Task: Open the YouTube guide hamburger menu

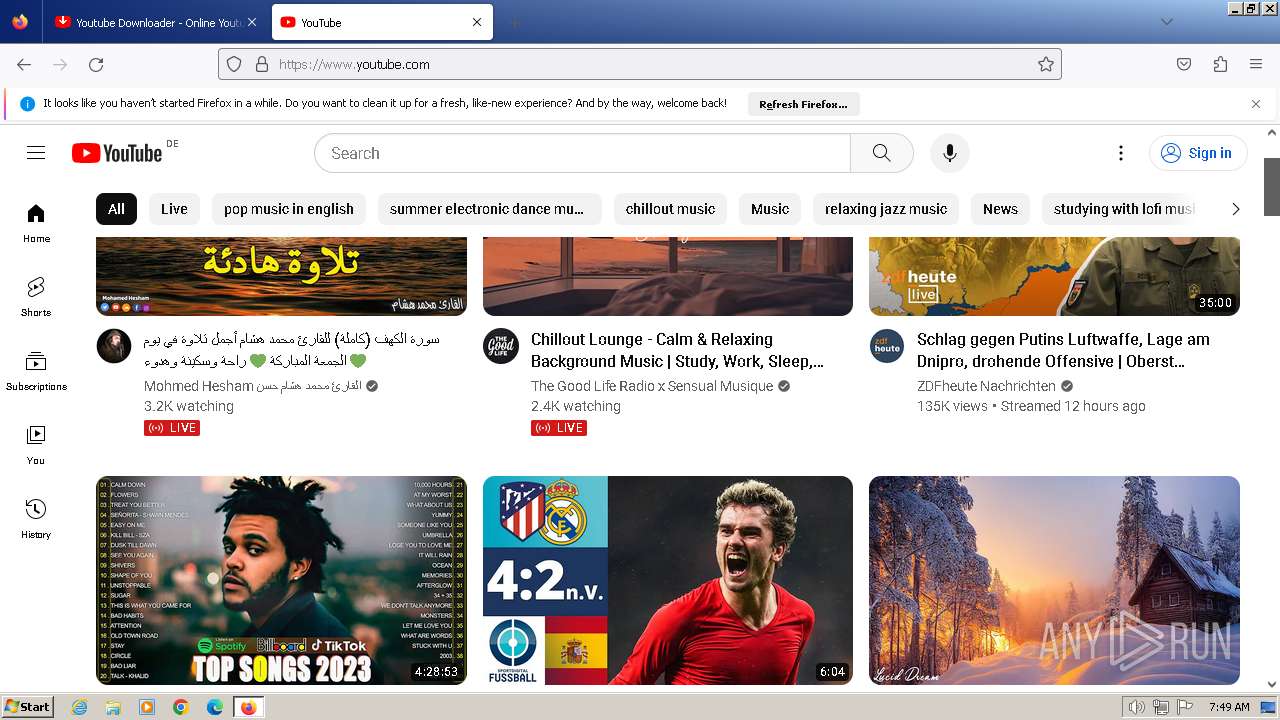Action: click(x=36, y=153)
